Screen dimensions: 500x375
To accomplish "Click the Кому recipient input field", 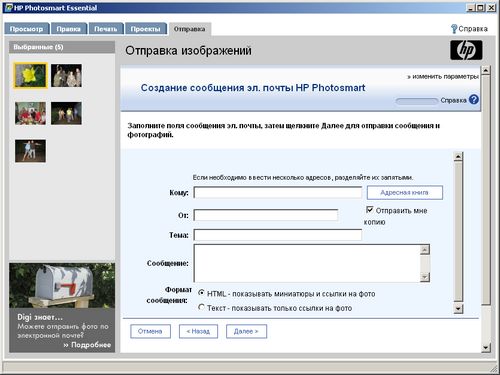I will [278, 192].
